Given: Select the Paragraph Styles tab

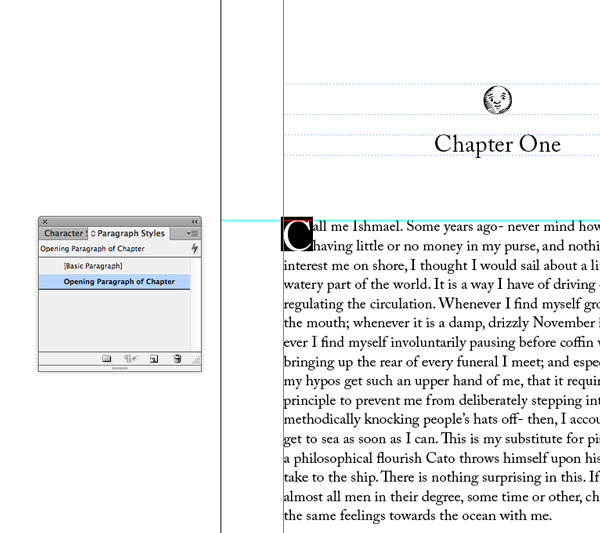Looking at the screenshot, I should coord(131,233).
